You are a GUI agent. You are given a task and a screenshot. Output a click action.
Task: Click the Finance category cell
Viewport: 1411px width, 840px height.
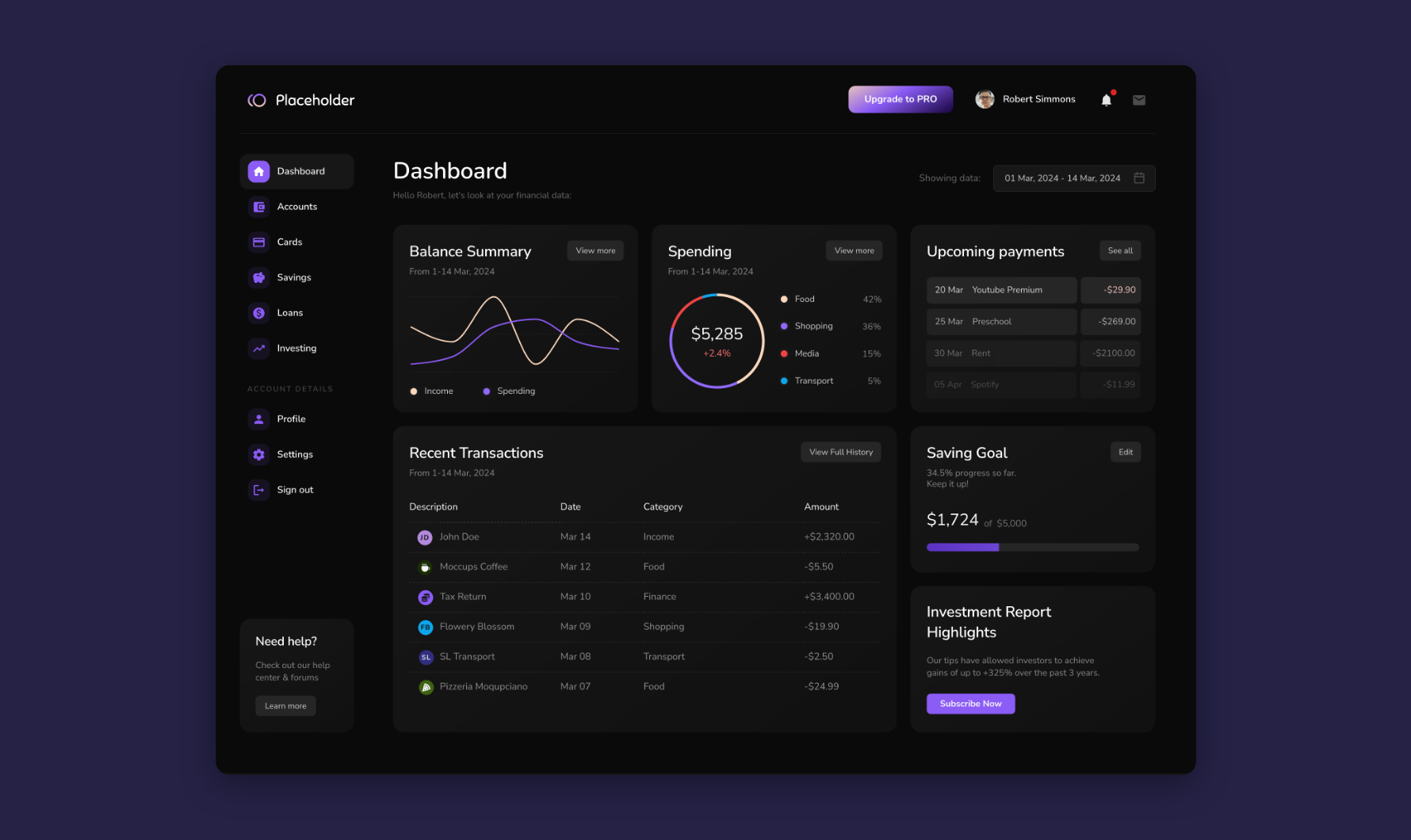pos(660,597)
